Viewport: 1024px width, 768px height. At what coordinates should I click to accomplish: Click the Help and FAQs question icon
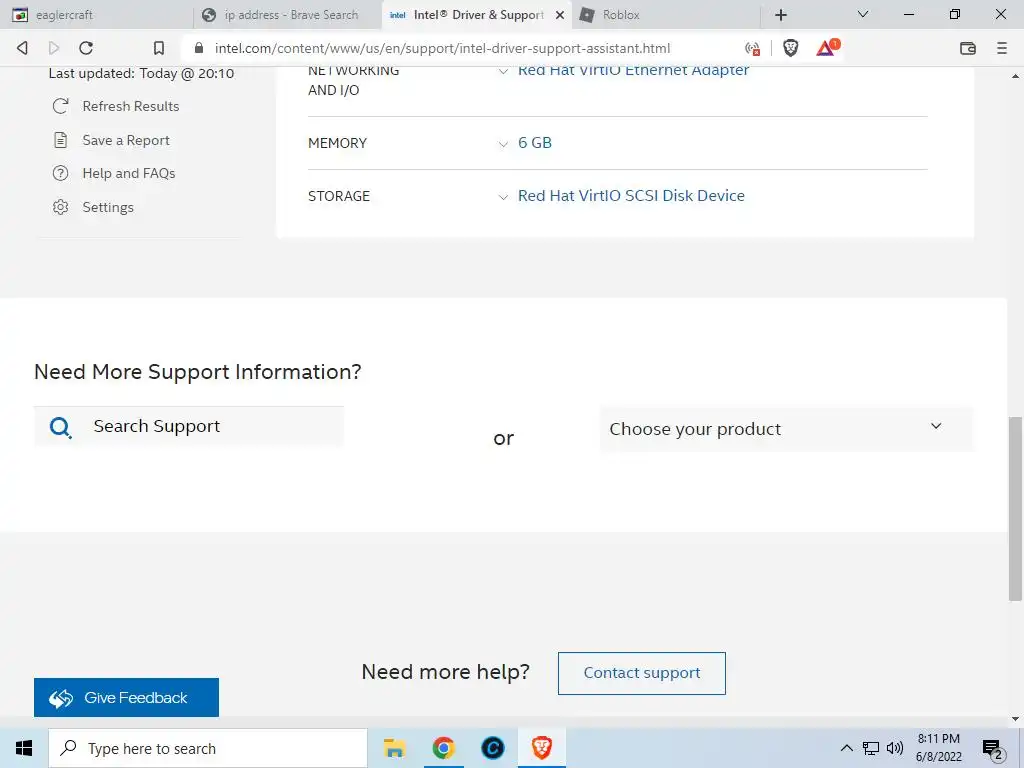[60, 173]
